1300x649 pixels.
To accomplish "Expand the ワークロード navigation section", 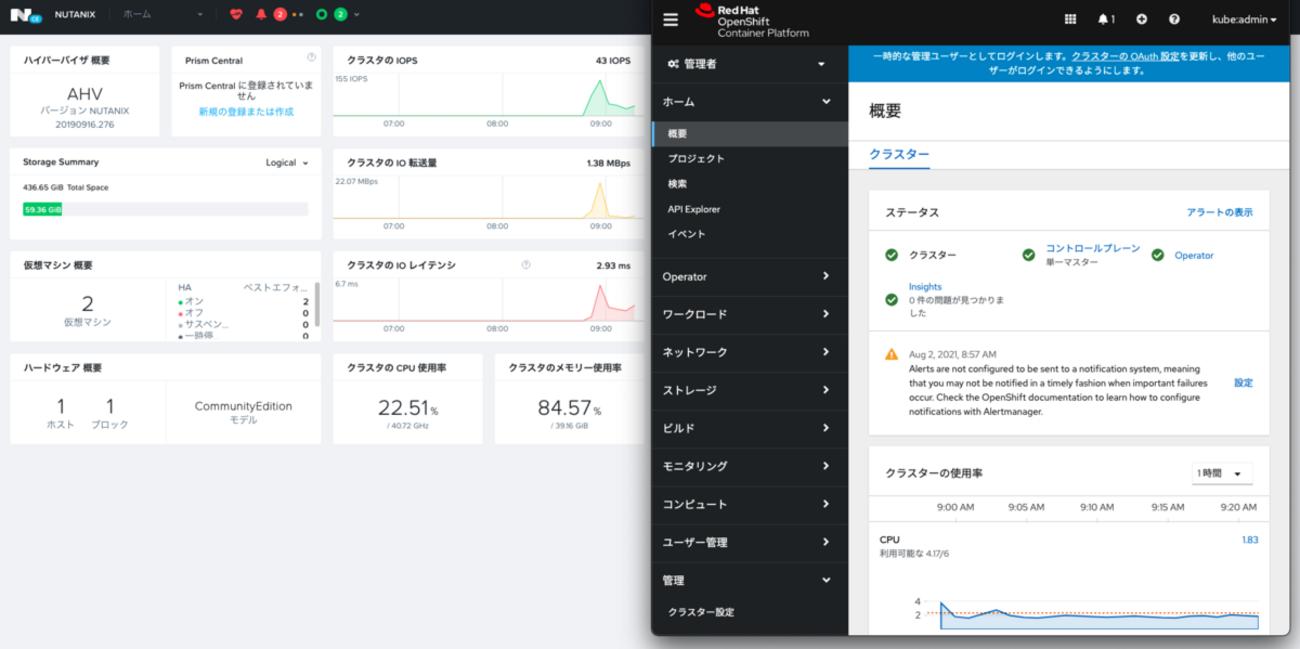I will point(749,314).
